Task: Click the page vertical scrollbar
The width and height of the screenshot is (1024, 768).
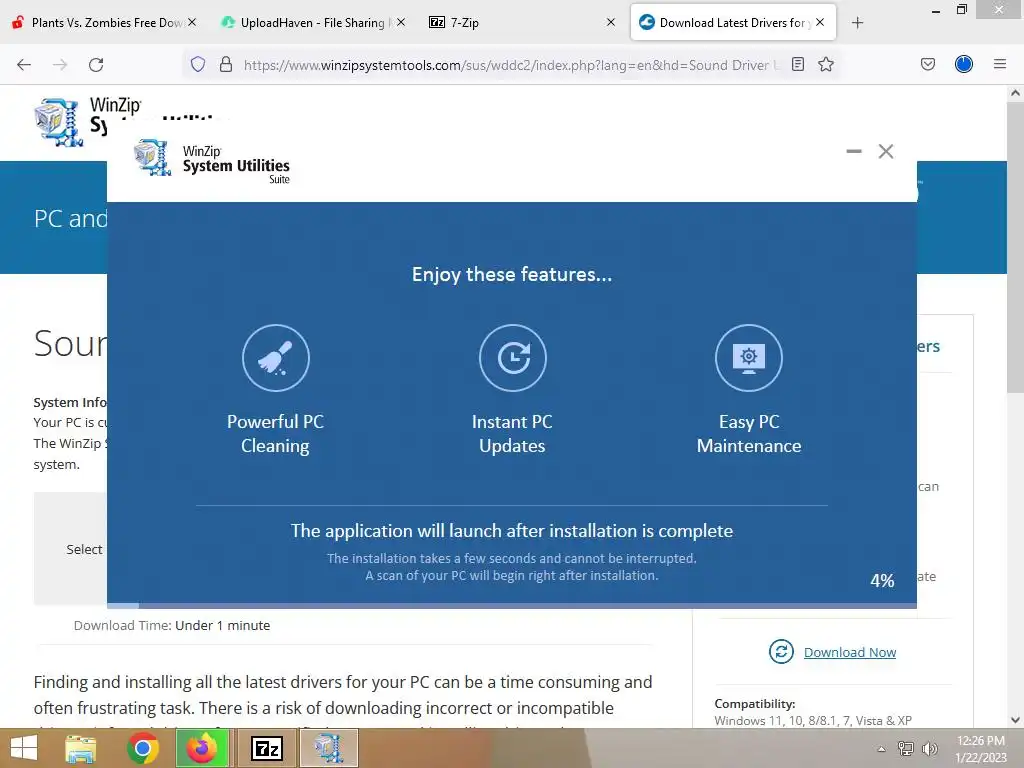Action: 1015,248
